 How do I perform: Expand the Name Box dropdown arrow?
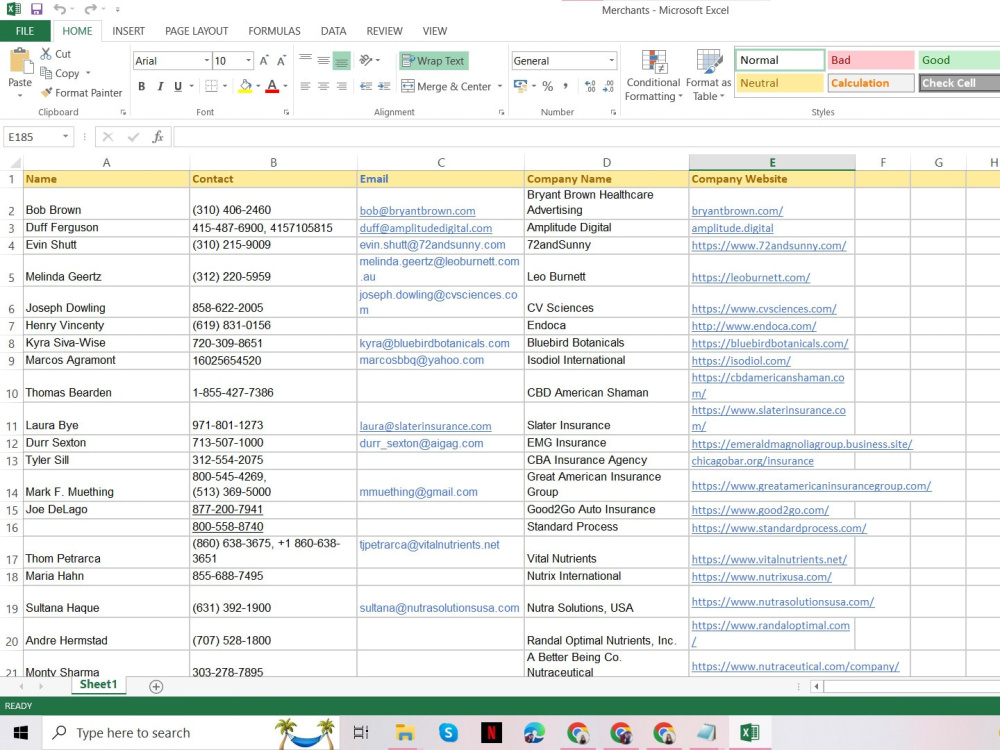coord(65,136)
